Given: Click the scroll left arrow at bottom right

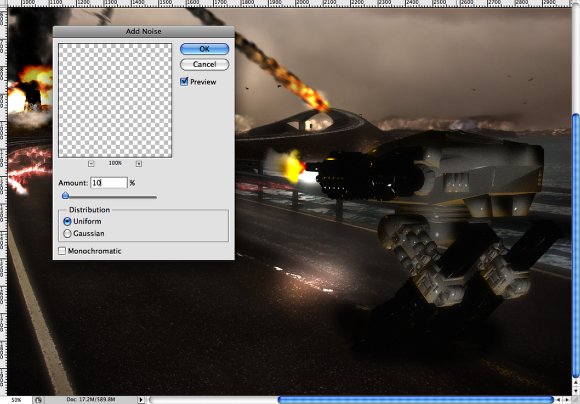Looking at the screenshot, I should [559, 400].
